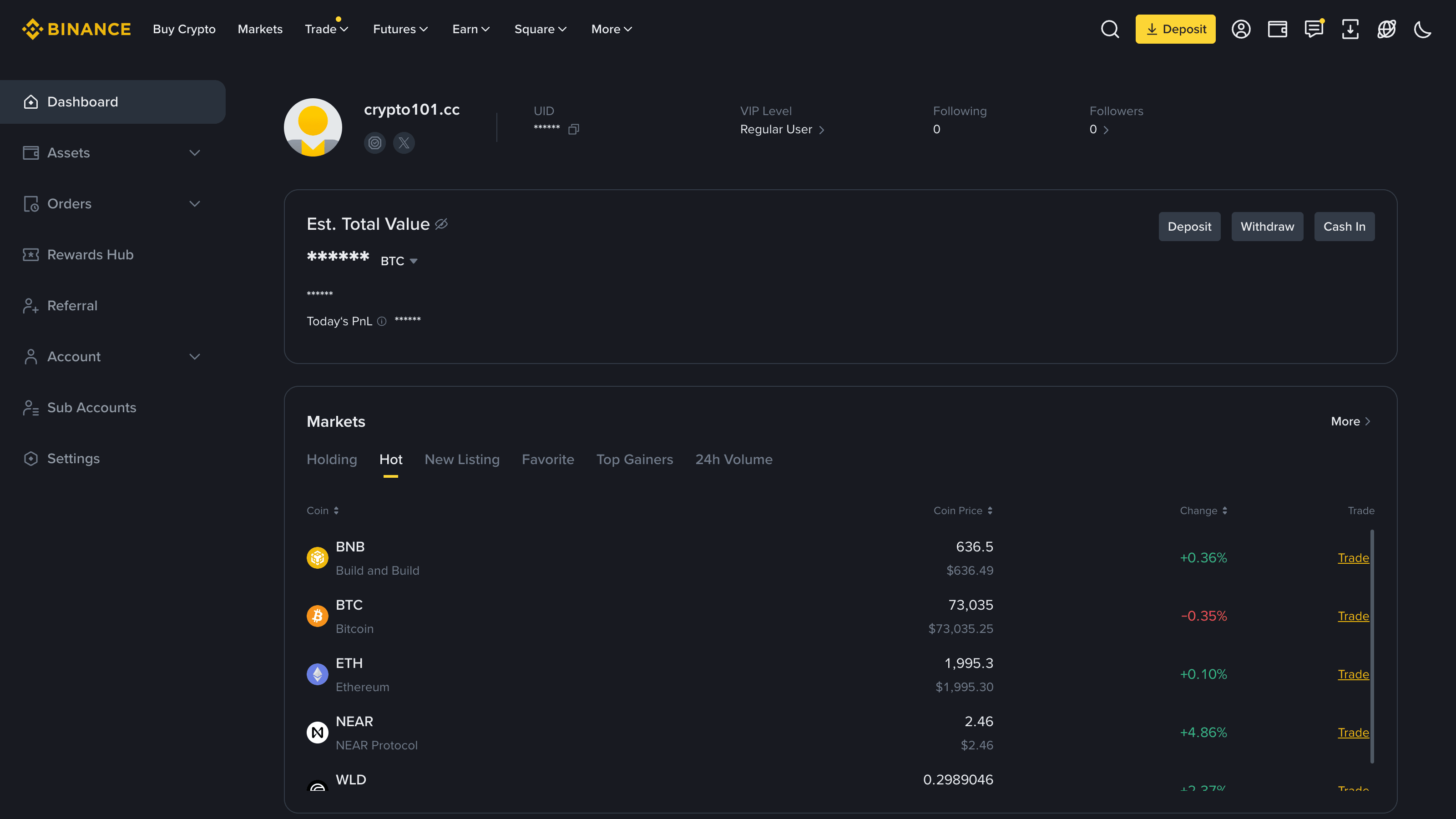
Task: Click the Today's PnL info icon
Action: pos(382,321)
